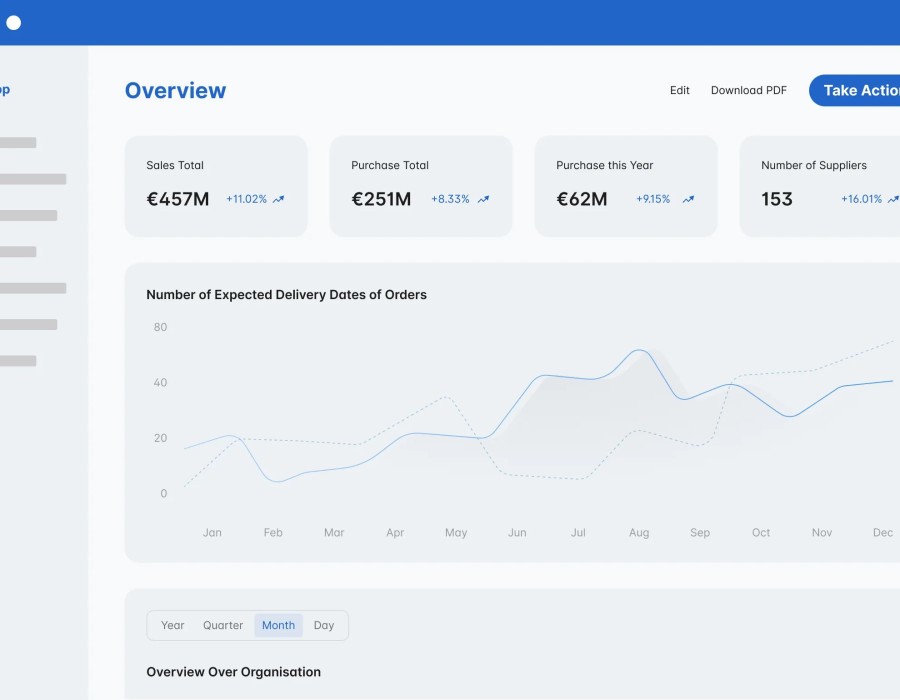Click the trend arrow icon in Sales Total
This screenshot has height=700, width=900.
279,200
